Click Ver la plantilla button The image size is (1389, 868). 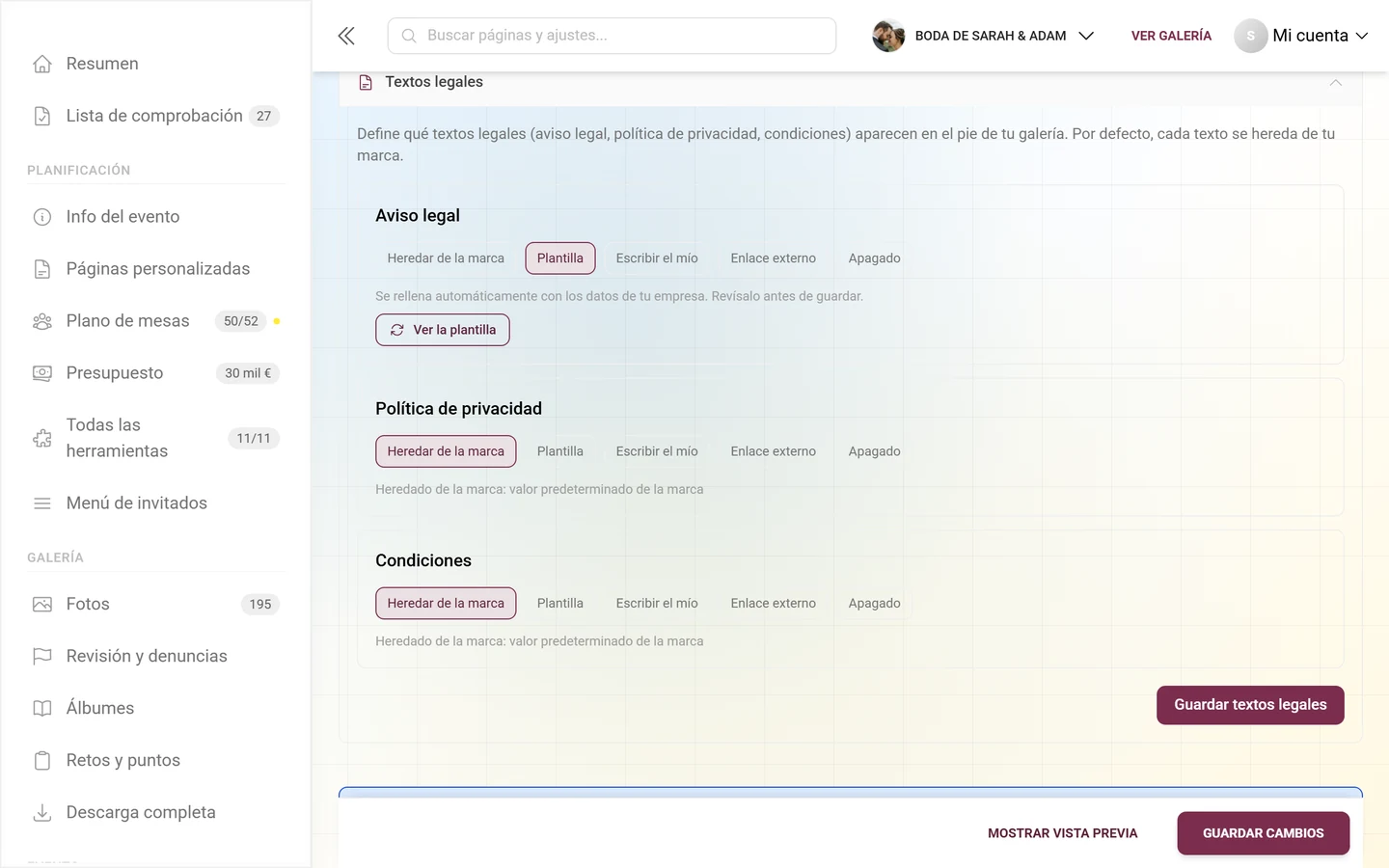[x=443, y=330]
